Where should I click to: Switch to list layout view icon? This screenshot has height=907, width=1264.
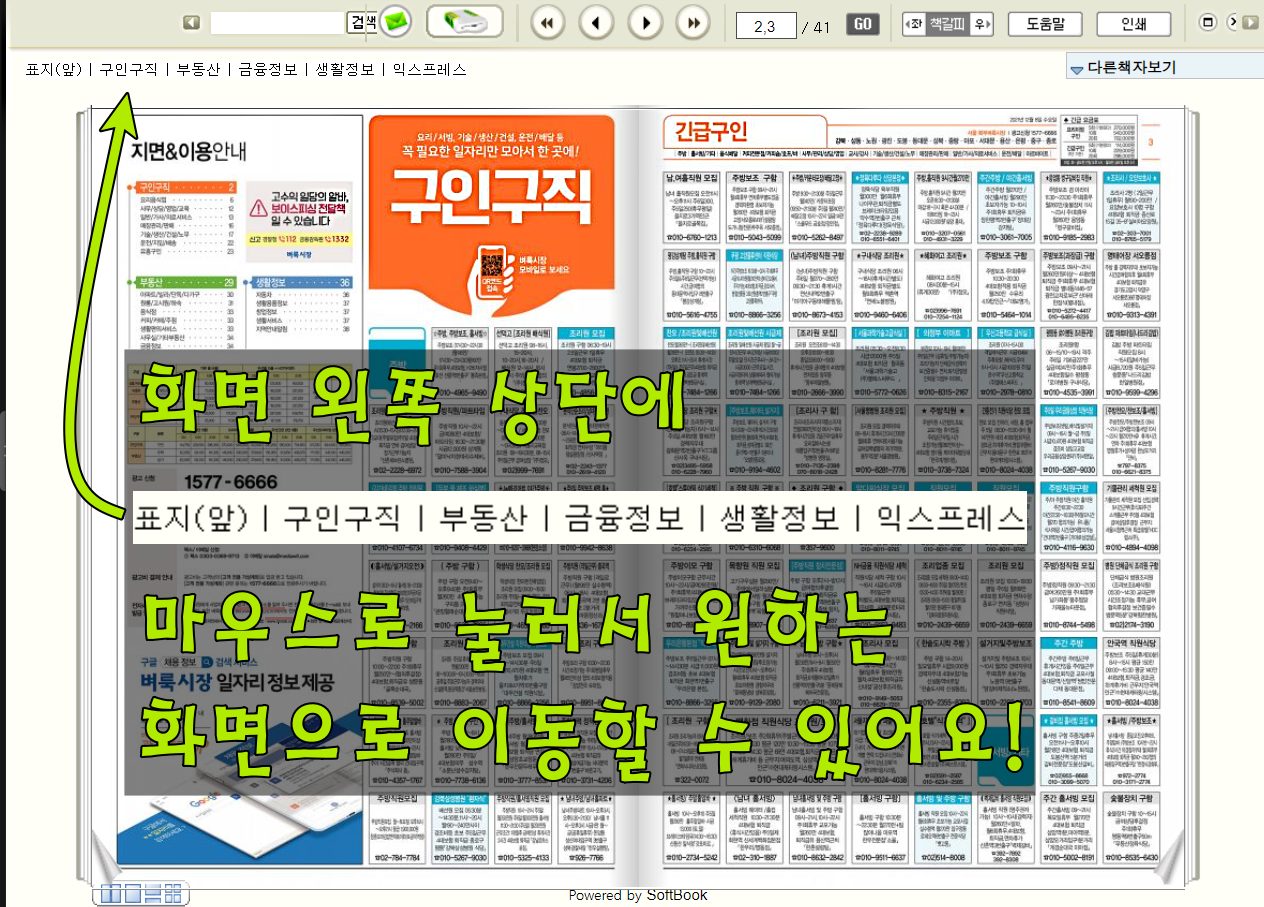[x=152, y=893]
